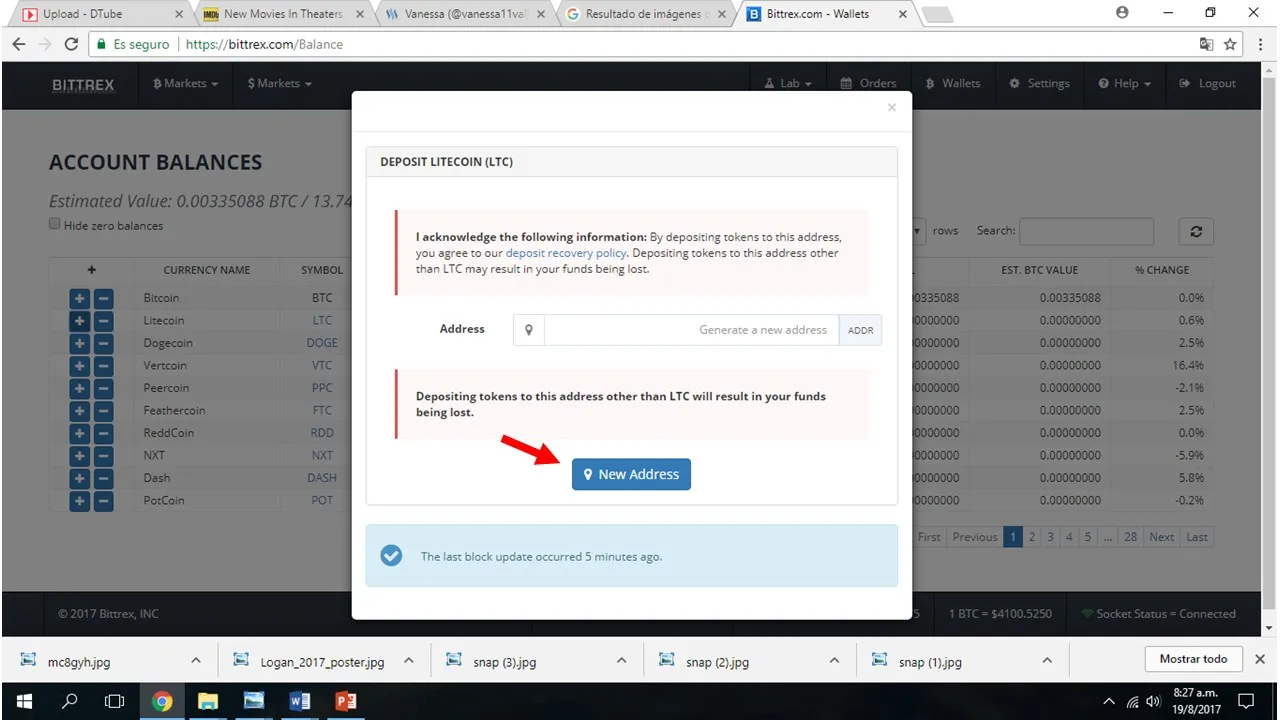Open Word from the taskbar
1280x720 pixels.
click(300, 701)
